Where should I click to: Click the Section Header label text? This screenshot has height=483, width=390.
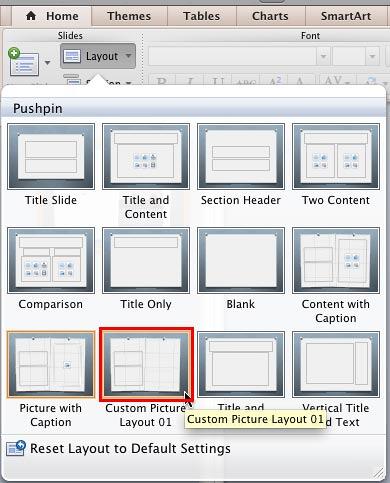(241, 200)
